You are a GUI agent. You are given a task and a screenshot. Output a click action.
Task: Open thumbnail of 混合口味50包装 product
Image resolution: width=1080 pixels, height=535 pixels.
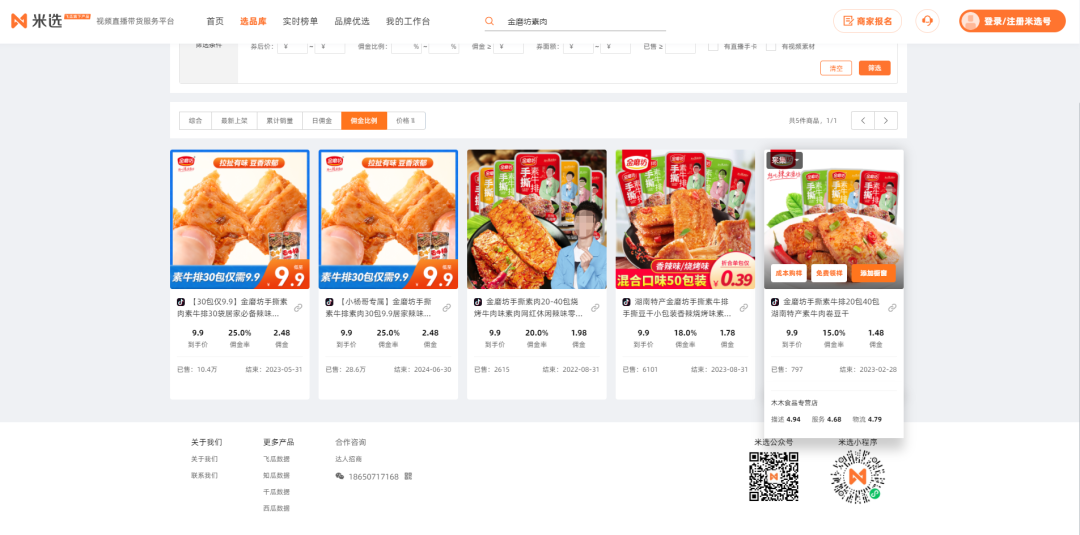coord(685,220)
